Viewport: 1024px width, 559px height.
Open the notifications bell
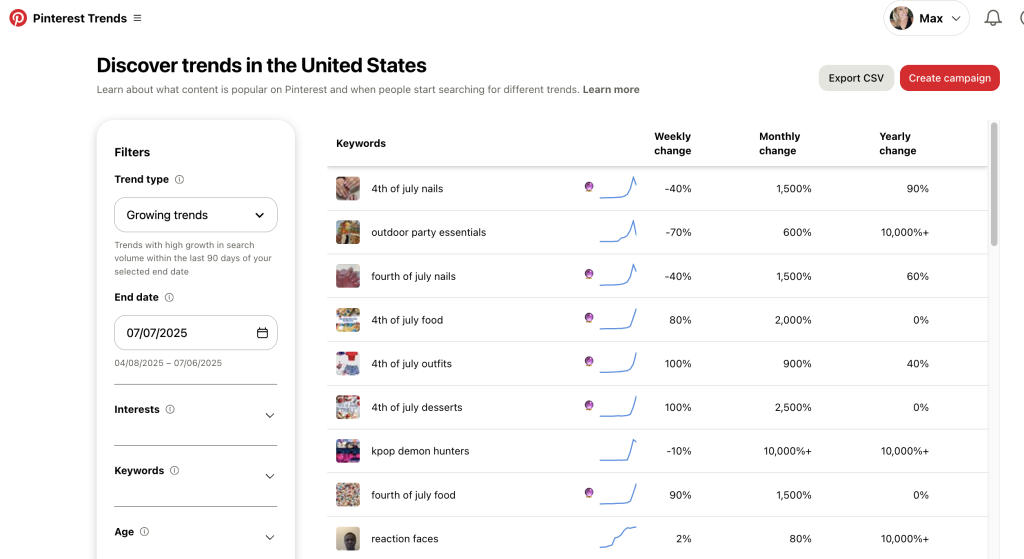click(993, 18)
